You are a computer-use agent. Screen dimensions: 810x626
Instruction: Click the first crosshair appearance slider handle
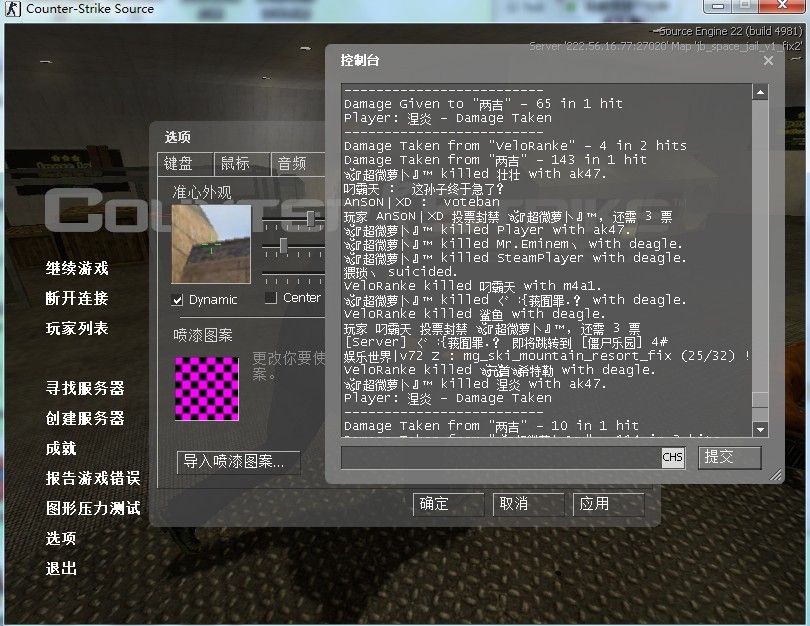[310, 218]
